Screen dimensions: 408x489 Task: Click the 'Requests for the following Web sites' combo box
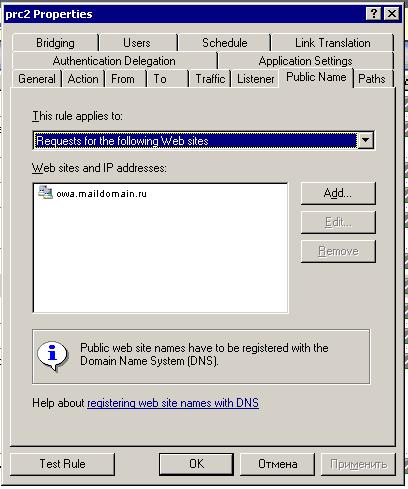(x=204, y=140)
